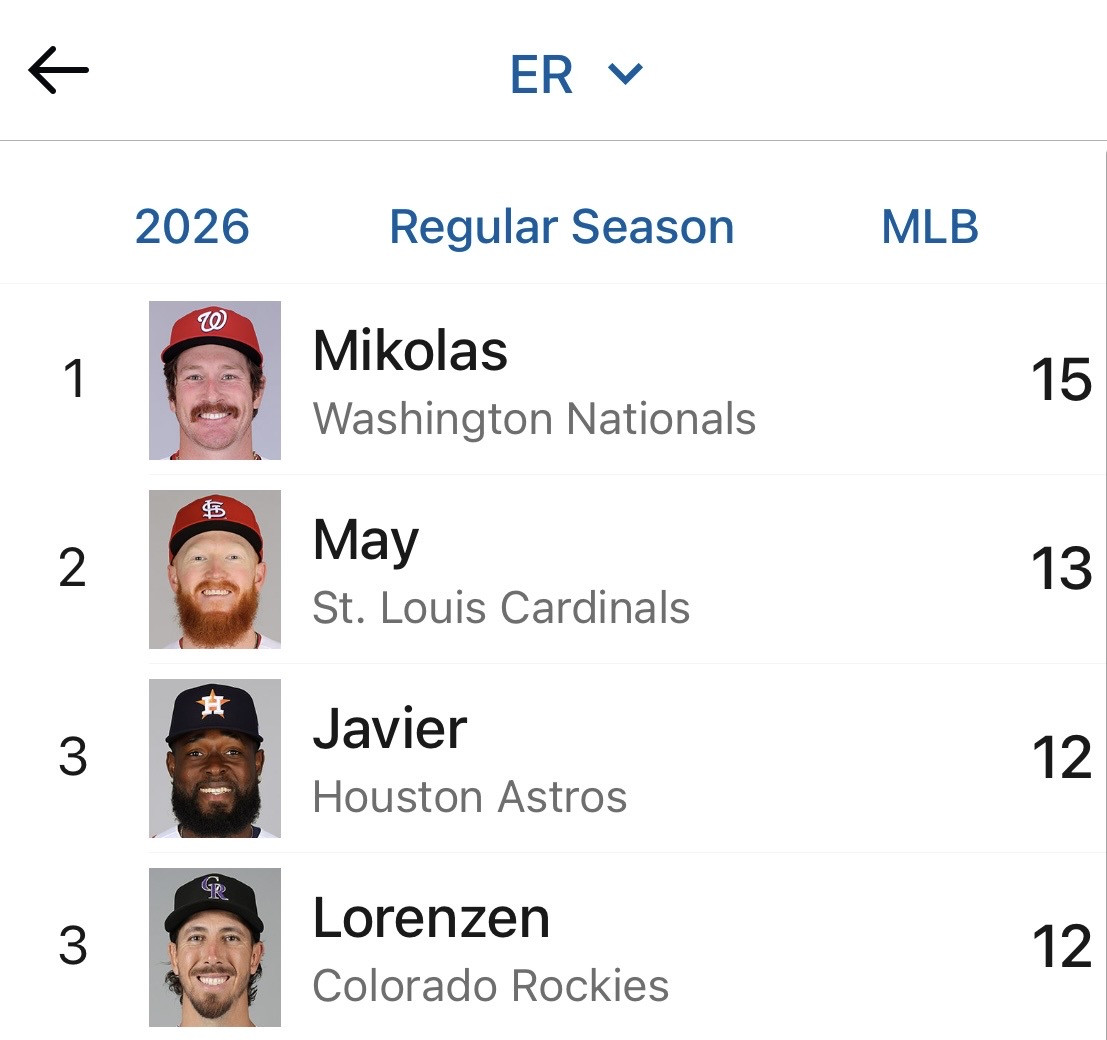Open the Houston Astros player headshot
Image resolution: width=1107 pixels, height=1040 pixels.
click(215, 758)
